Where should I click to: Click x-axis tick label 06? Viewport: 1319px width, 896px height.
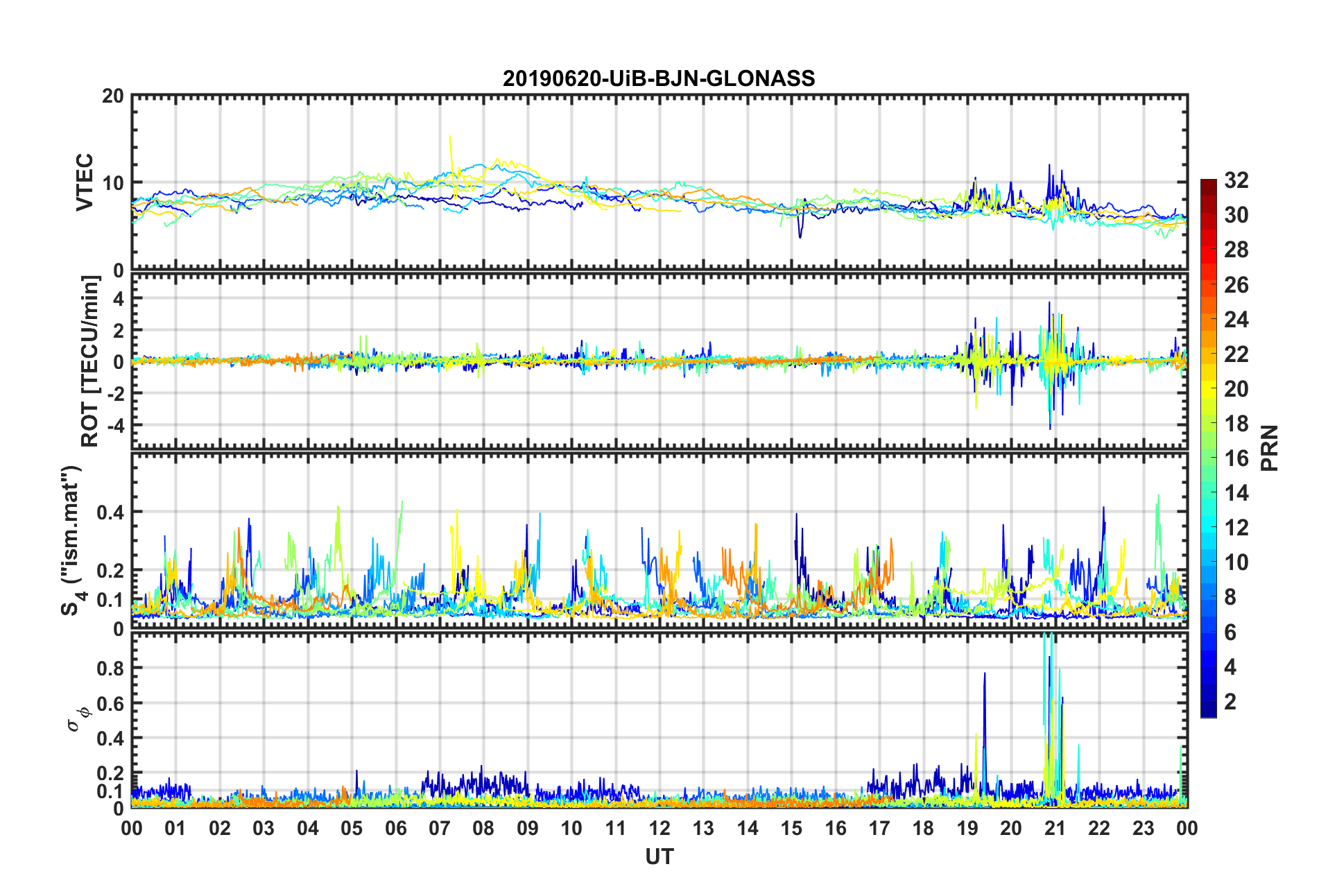[396, 828]
